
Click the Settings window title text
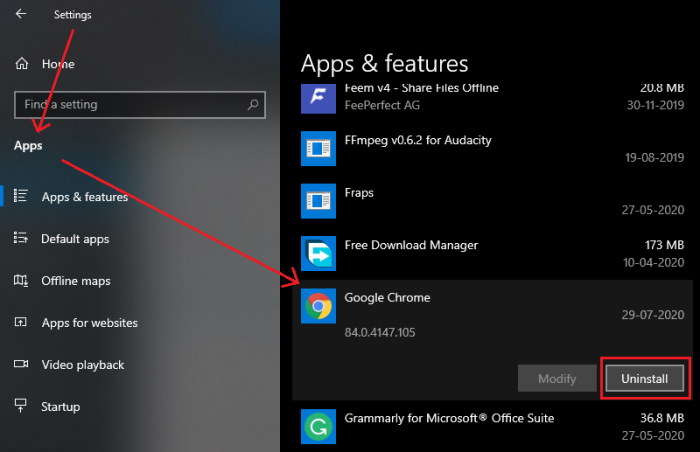pyautogui.click(x=72, y=14)
